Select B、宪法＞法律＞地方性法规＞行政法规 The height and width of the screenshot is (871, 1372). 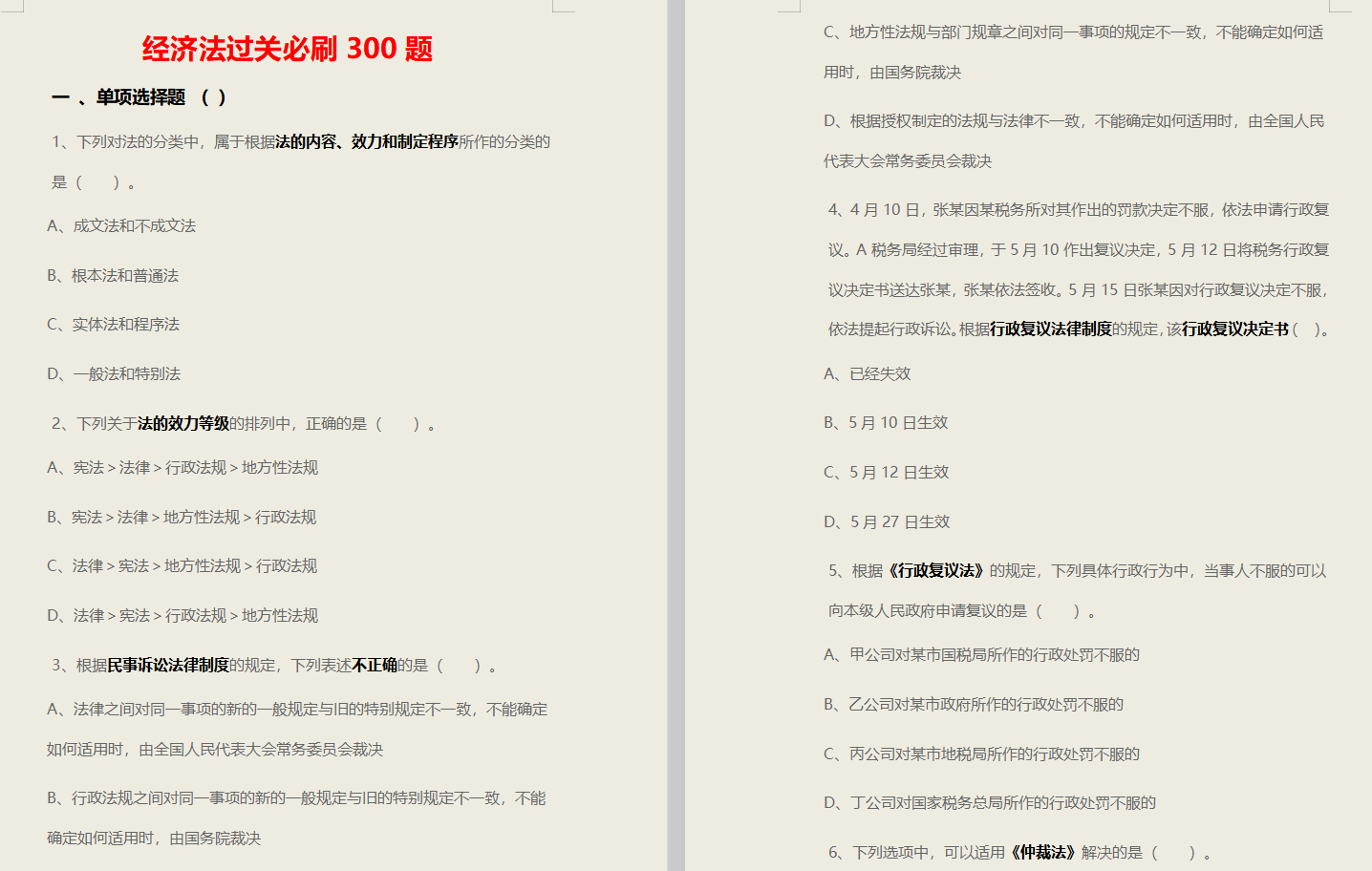pyautogui.click(x=182, y=518)
